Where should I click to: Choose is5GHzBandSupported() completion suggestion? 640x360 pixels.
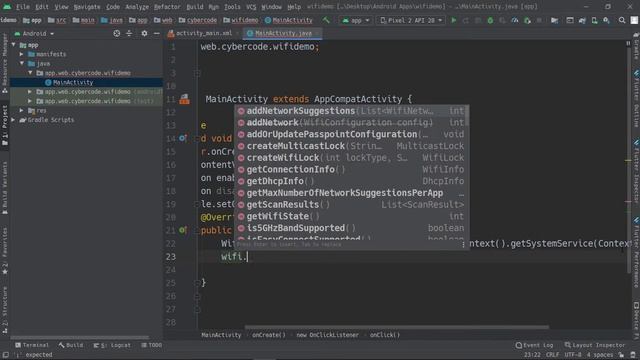[351, 228]
